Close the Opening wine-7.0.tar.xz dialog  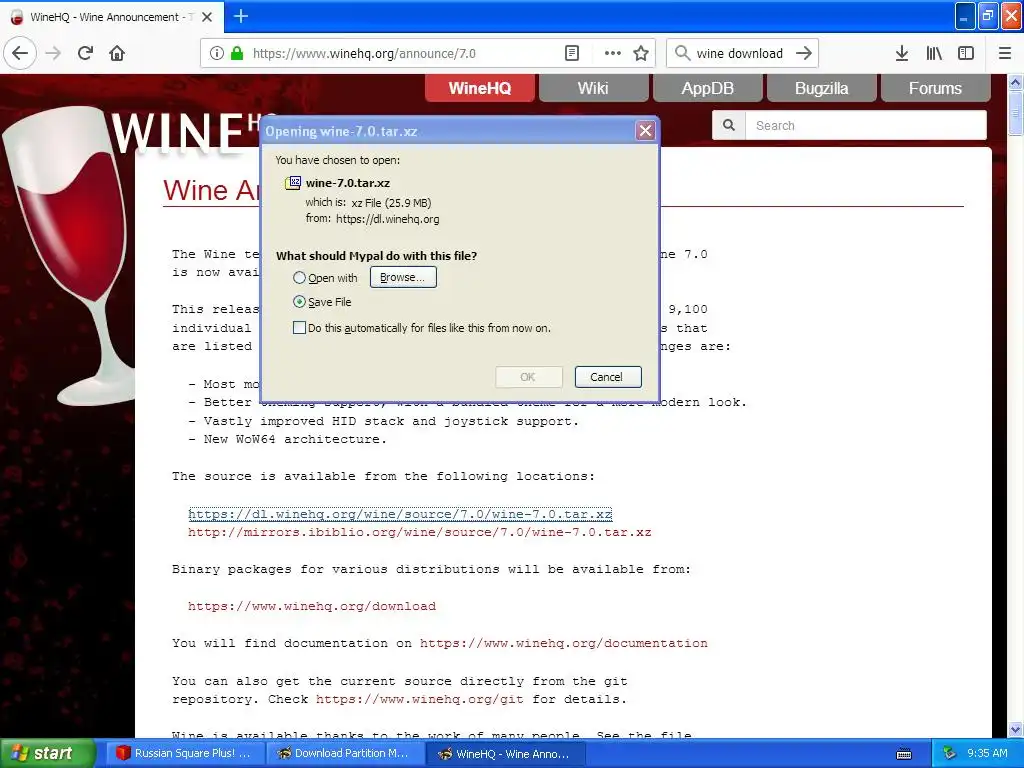pyautogui.click(x=645, y=131)
